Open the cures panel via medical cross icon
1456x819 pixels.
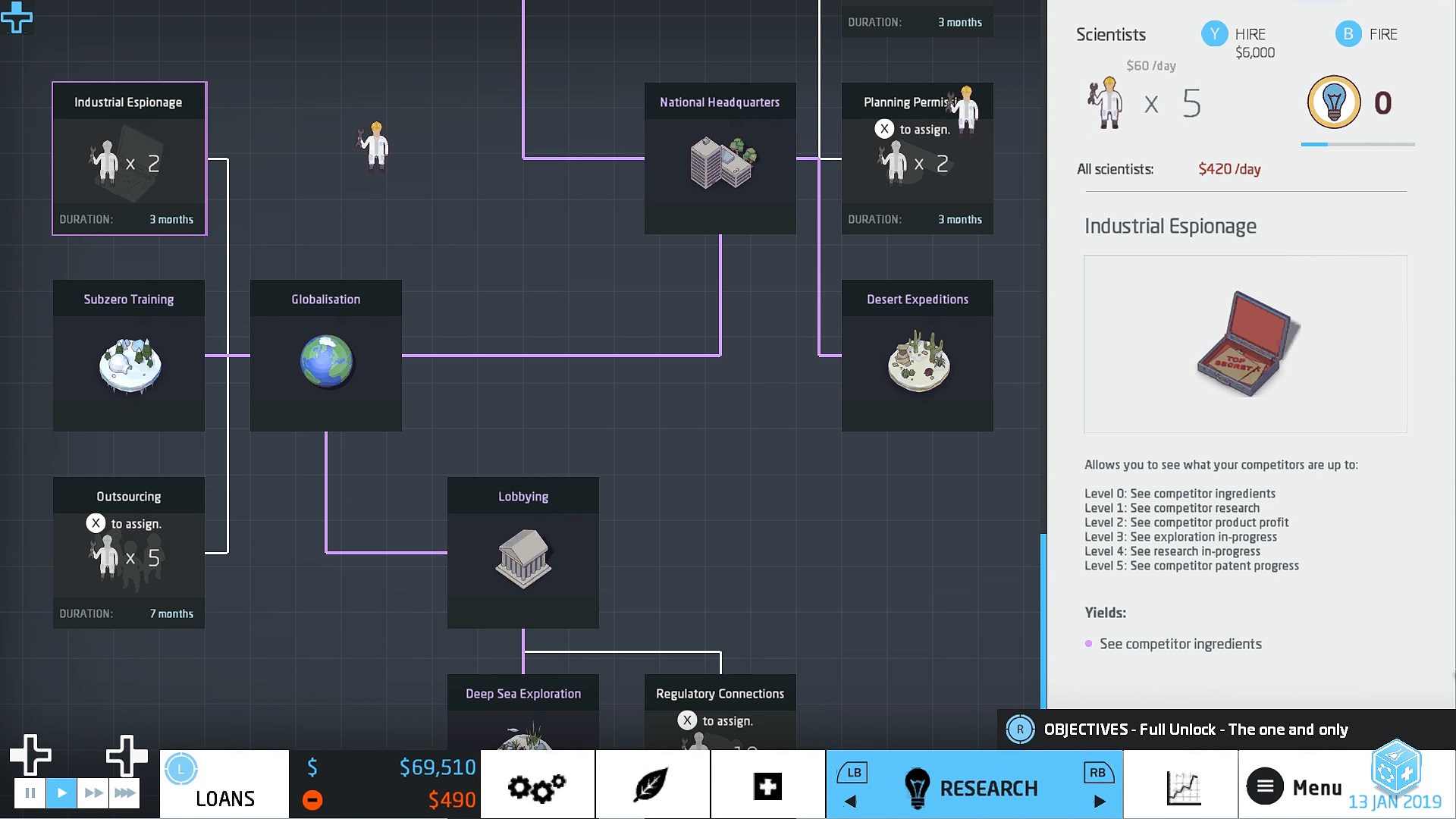(x=767, y=786)
